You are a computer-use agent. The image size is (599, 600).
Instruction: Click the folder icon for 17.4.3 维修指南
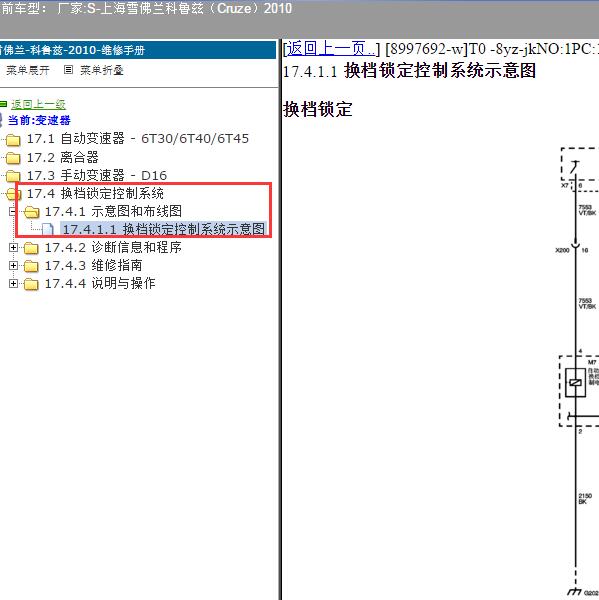[31, 266]
